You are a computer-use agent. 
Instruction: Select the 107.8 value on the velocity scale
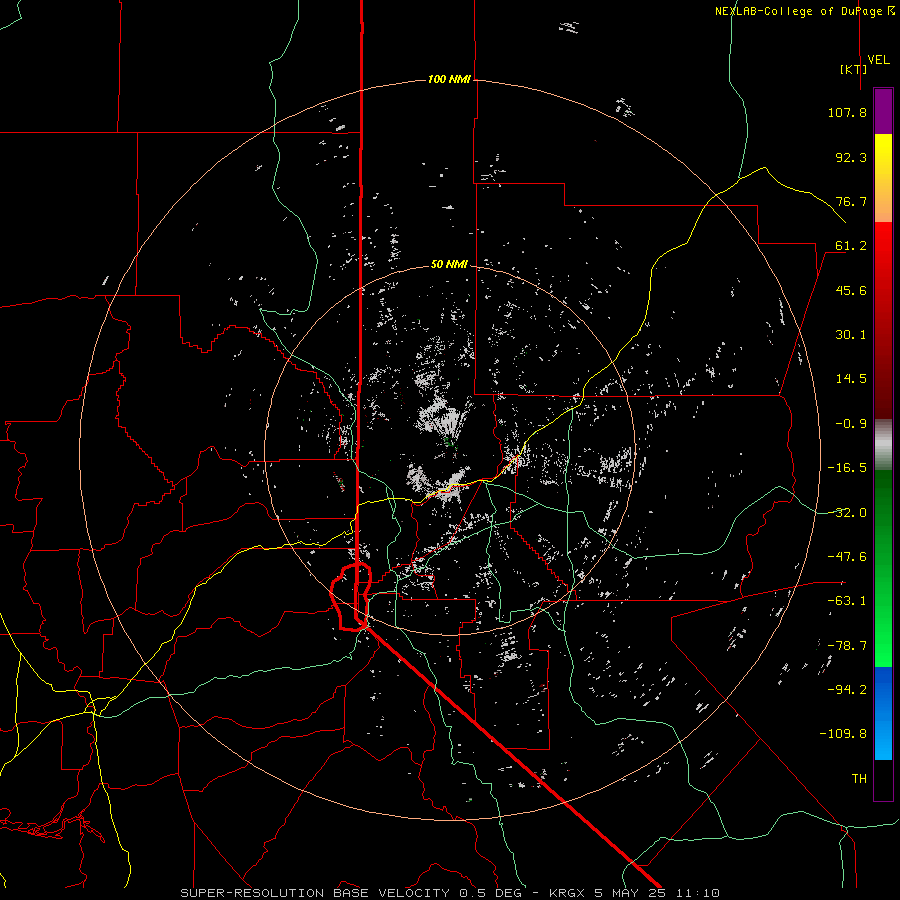pos(847,112)
